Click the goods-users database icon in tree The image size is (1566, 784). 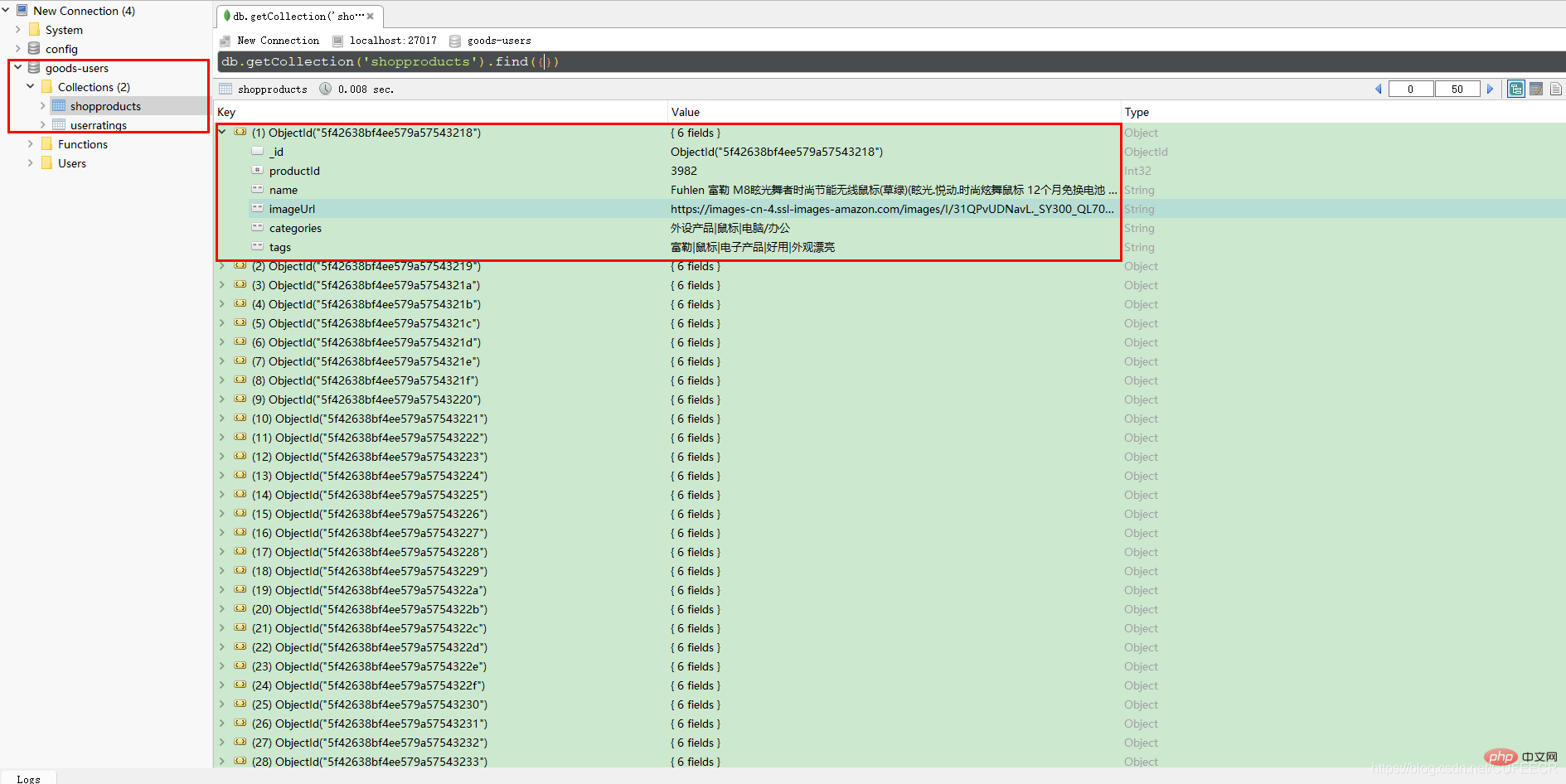[x=34, y=68]
